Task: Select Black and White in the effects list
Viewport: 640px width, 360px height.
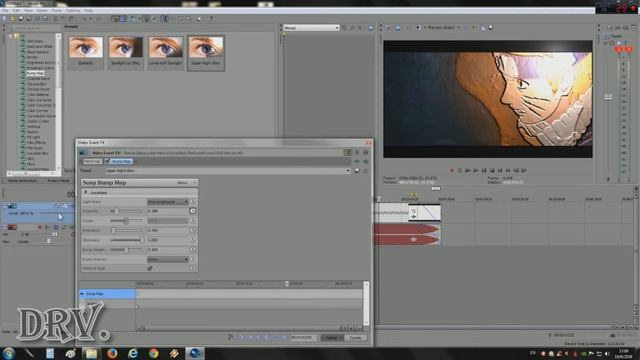Action: pos(40,47)
